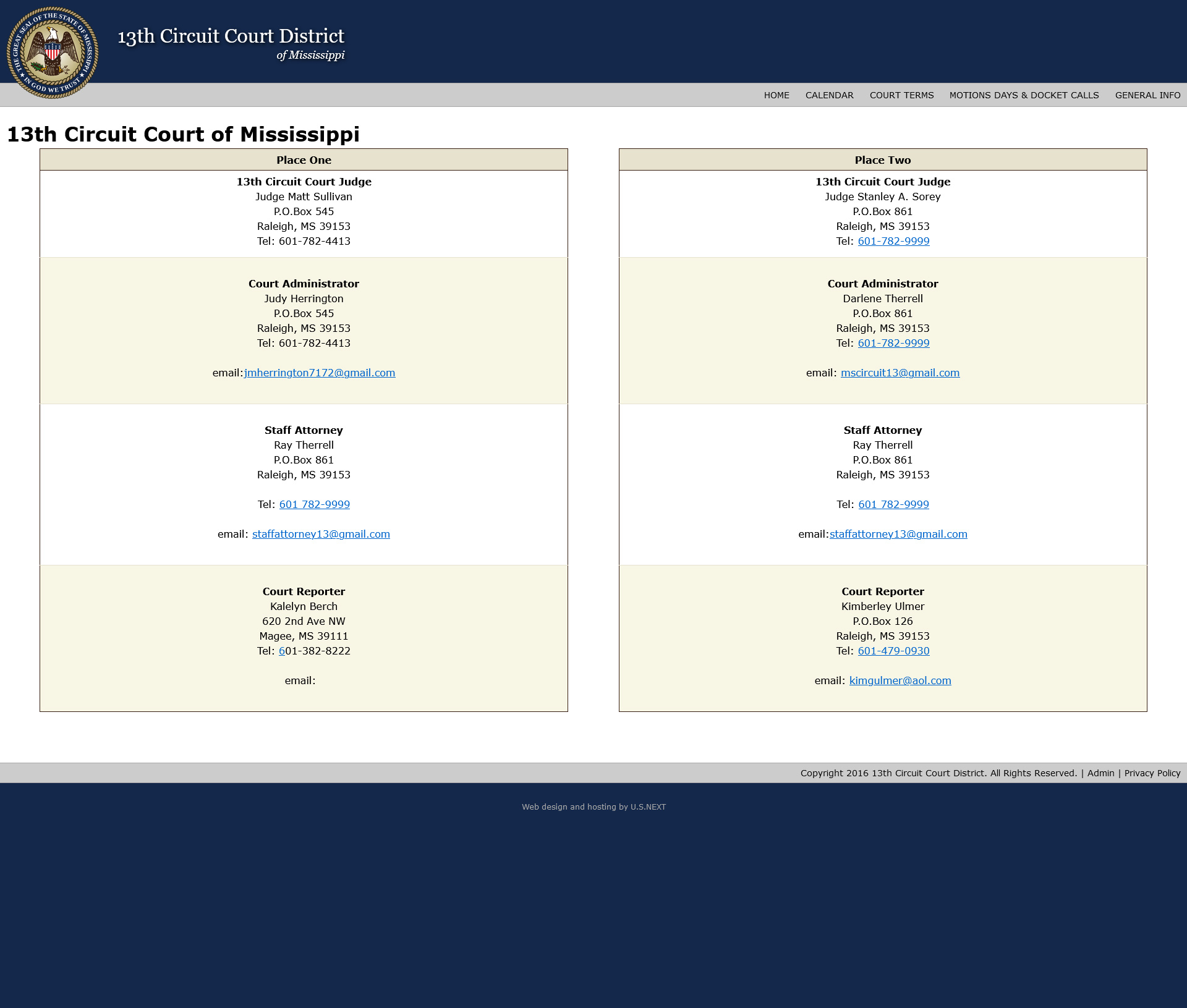The image size is (1187, 1008).
Task: Open MOTIONS DAYS & DOCKET CALLS
Action: coord(1024,95)
